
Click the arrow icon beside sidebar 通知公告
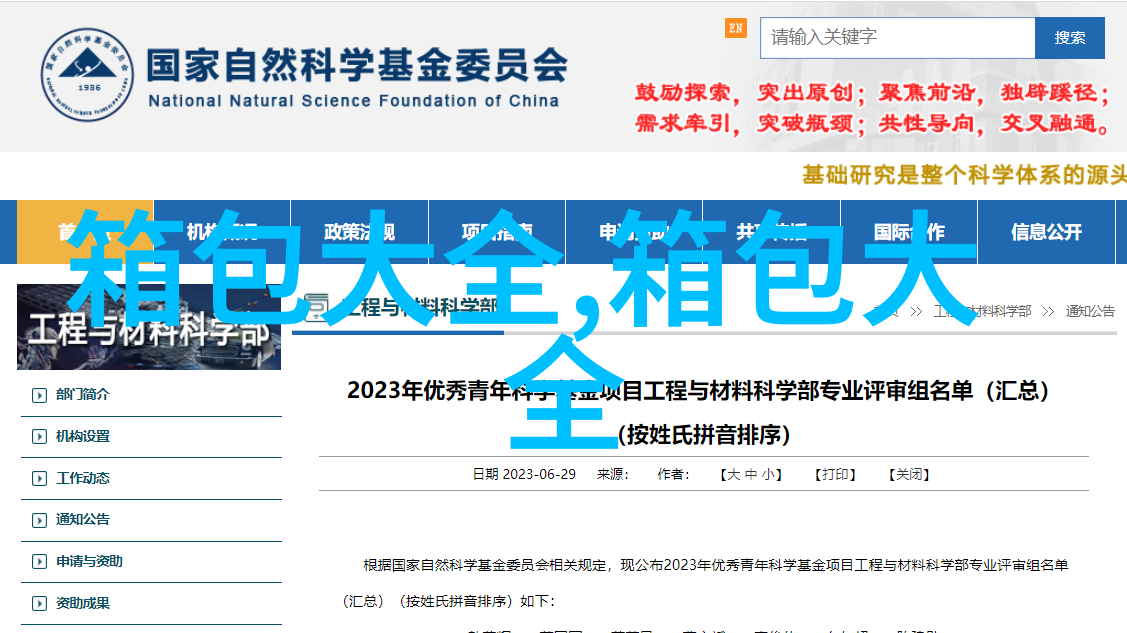pos(40,520)
